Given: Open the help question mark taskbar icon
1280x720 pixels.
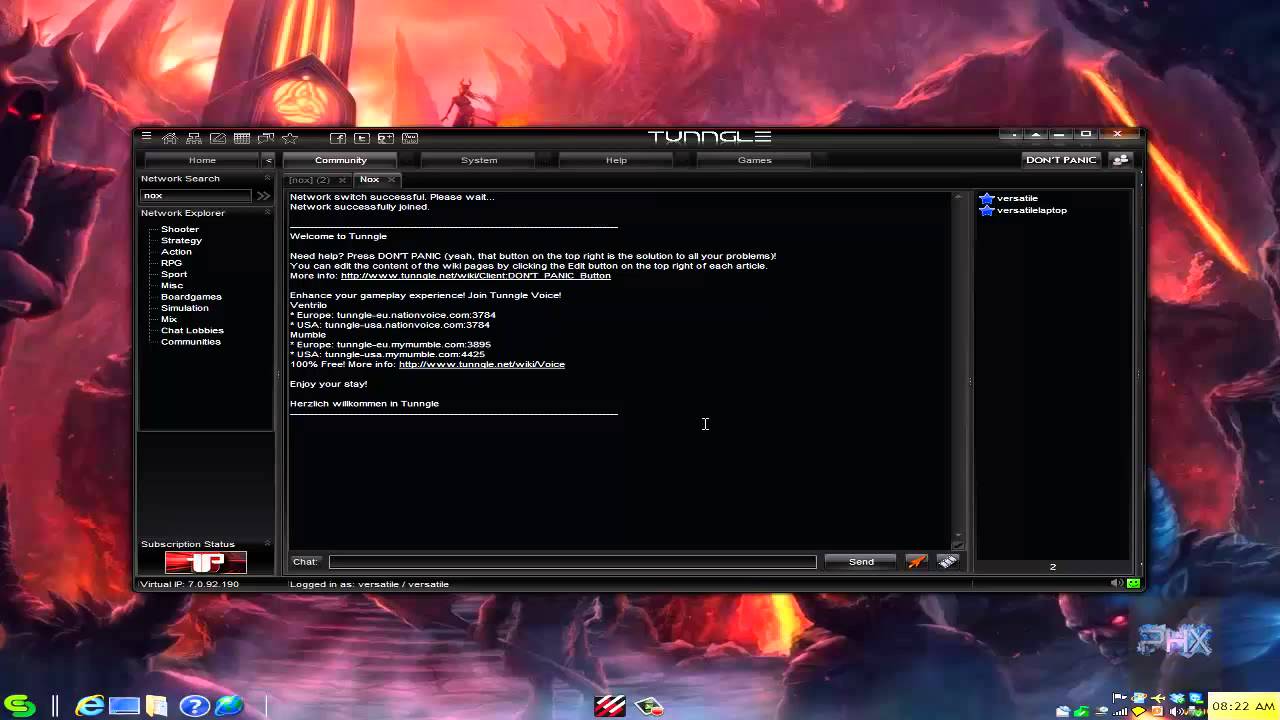Looking at the screenshot, I should click(x=194, y=706).
